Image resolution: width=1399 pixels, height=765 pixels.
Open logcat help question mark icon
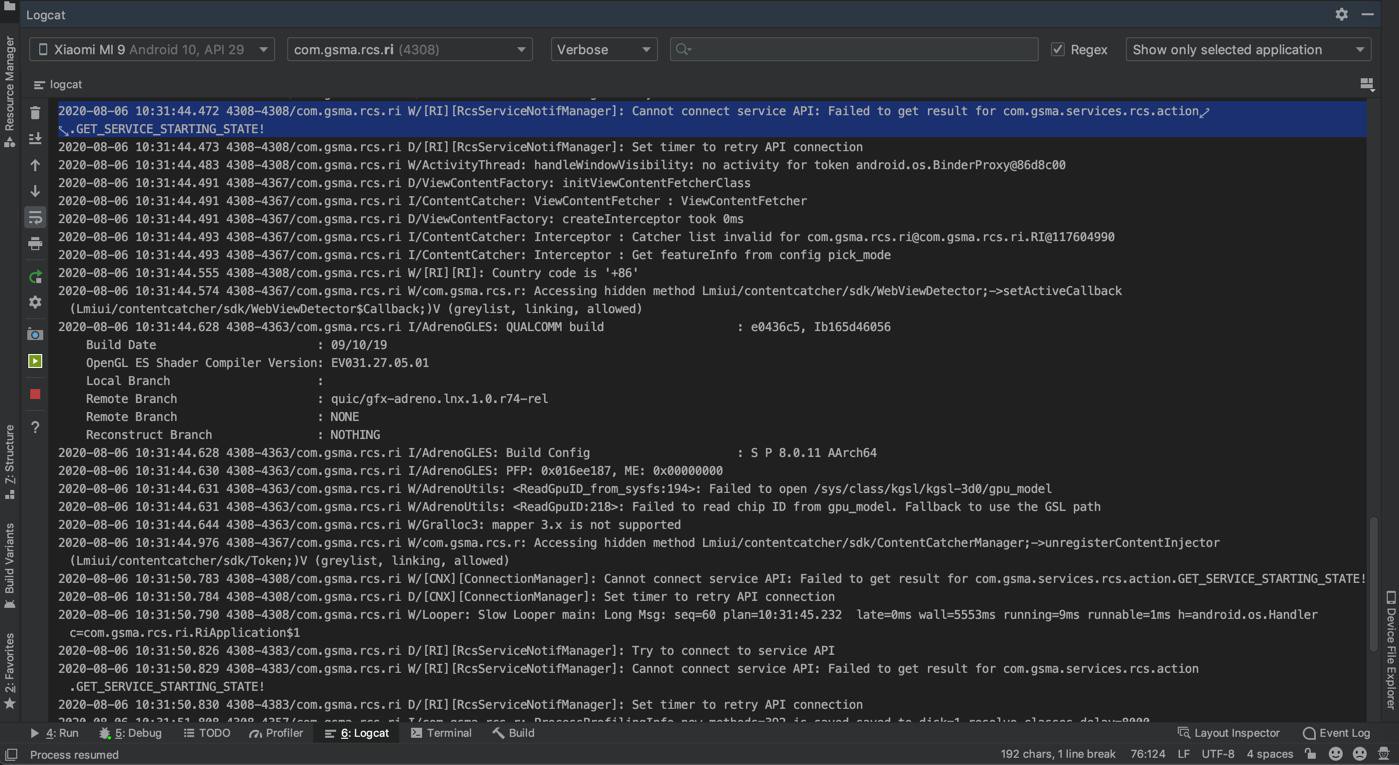(35, 427)
